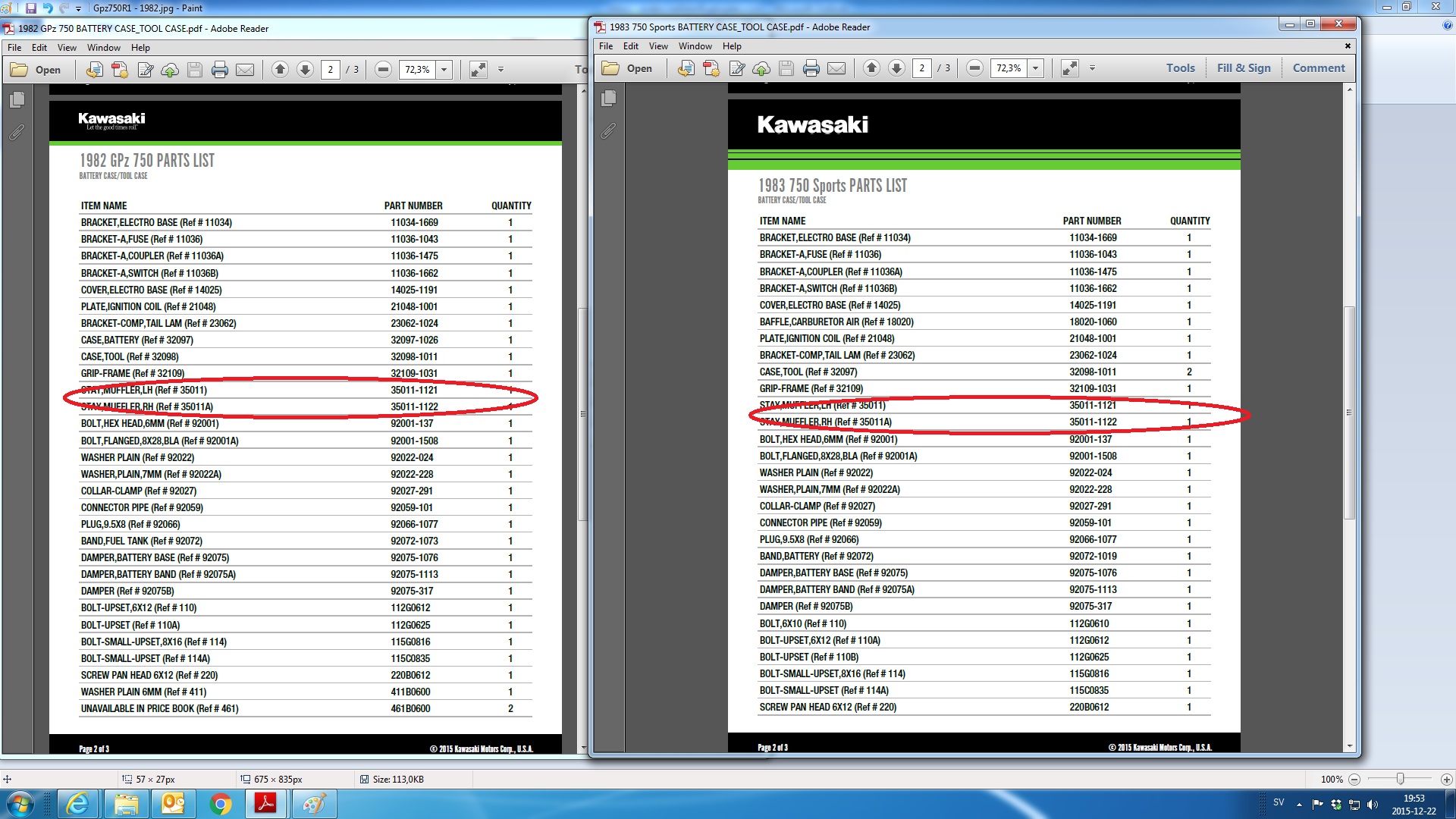
Task: Click Sign document icon in 1983 Sports window
Action: 736,68
